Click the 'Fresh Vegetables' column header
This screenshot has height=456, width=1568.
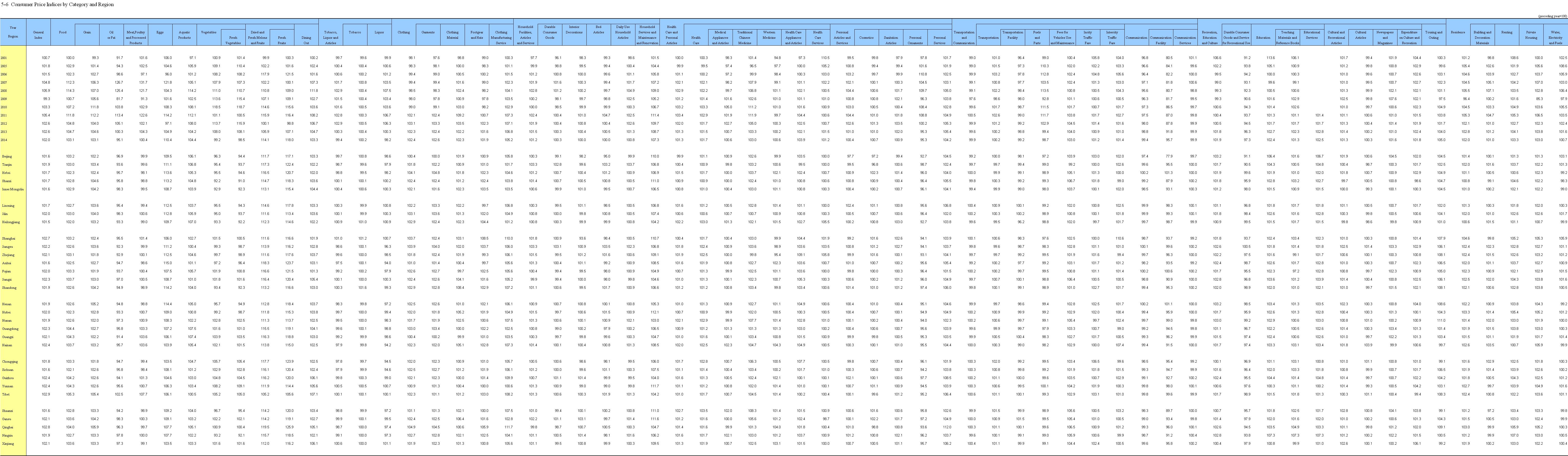click(233, 41)
